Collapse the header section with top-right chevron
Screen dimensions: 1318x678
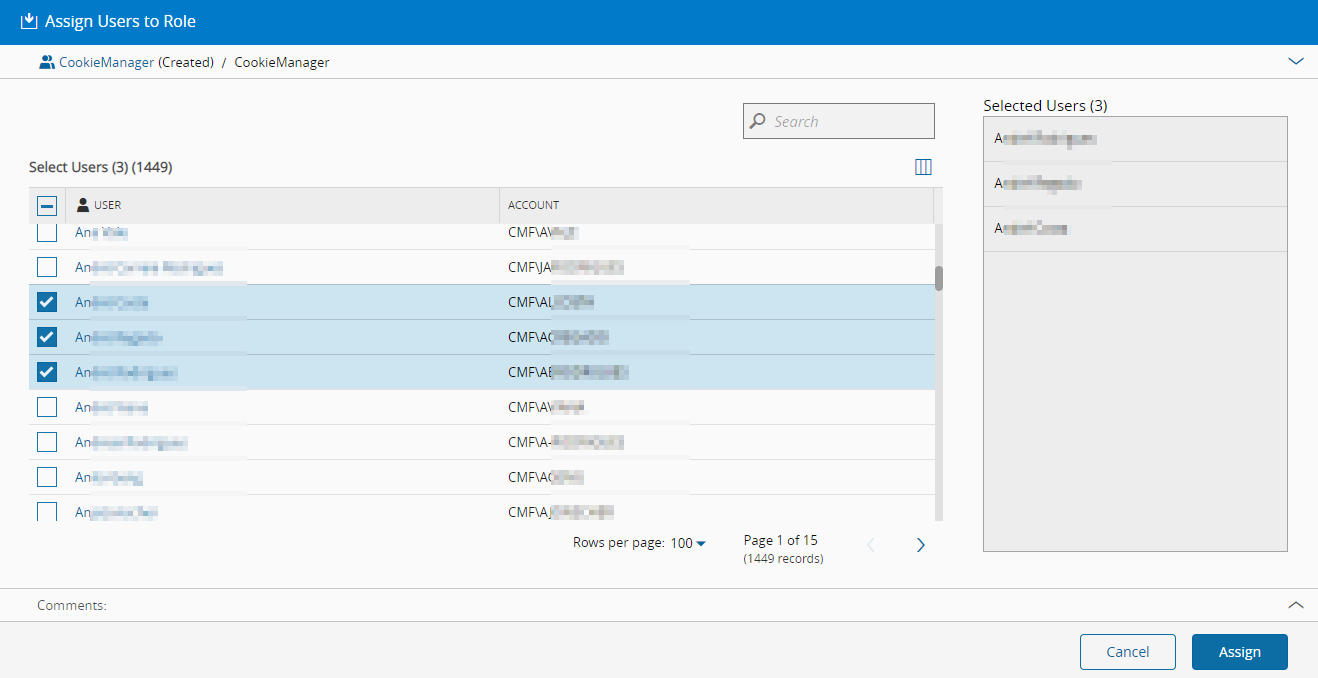(x=1296, y=61)
